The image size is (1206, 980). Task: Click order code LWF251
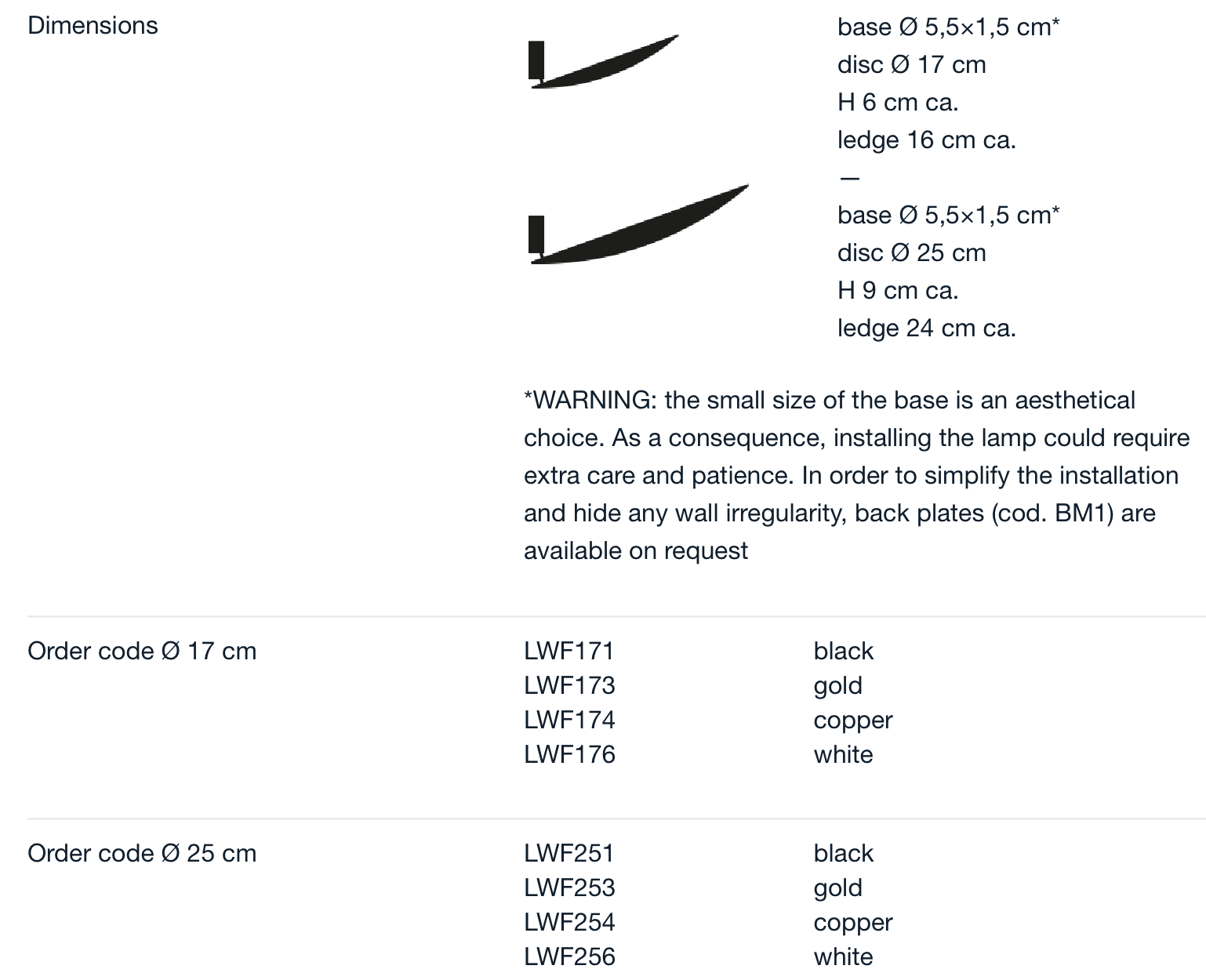tap(568, 853)
